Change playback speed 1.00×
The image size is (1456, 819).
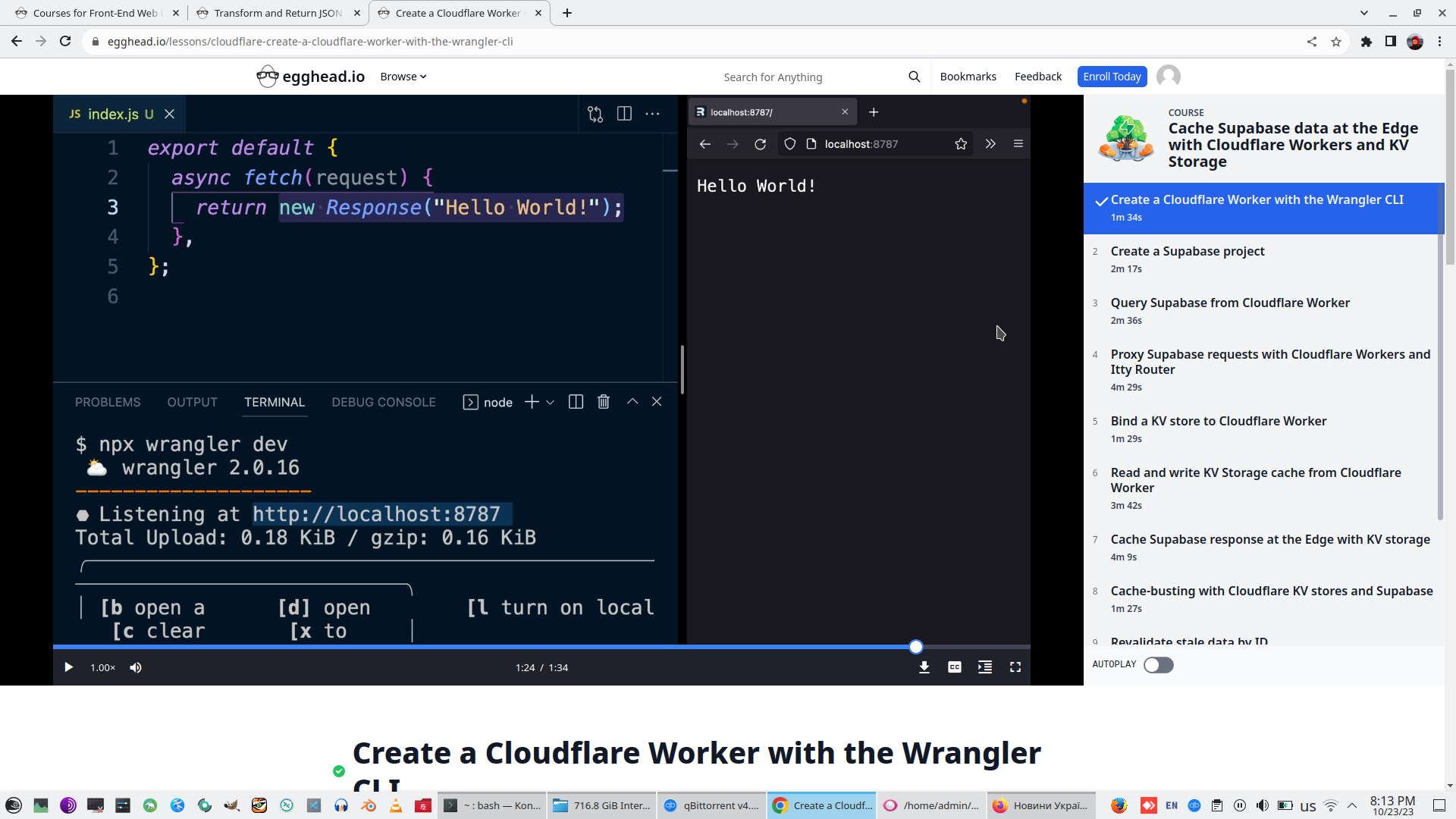[x=102, y=667]
